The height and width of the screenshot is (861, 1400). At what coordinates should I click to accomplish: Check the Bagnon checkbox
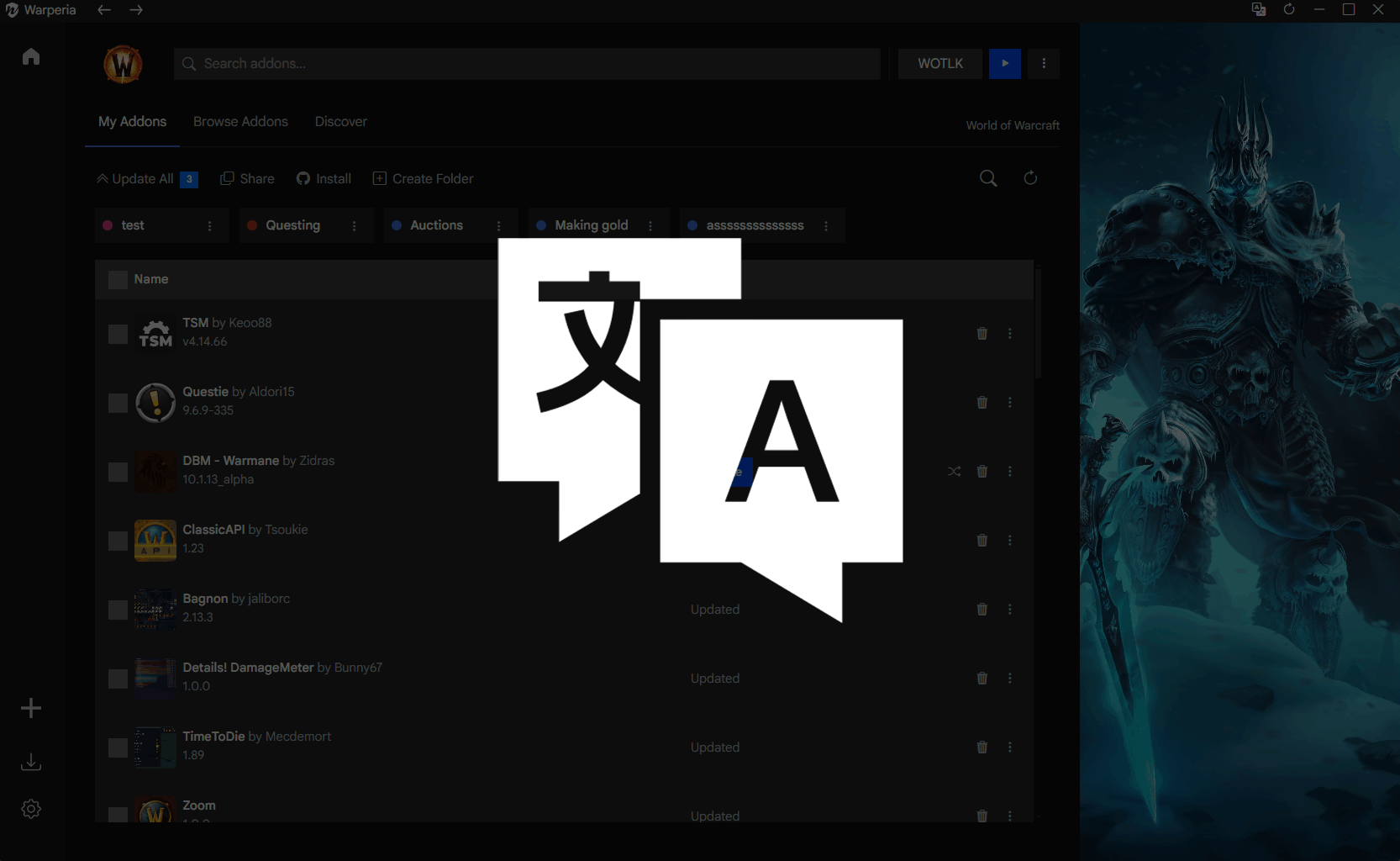(118, 610)
